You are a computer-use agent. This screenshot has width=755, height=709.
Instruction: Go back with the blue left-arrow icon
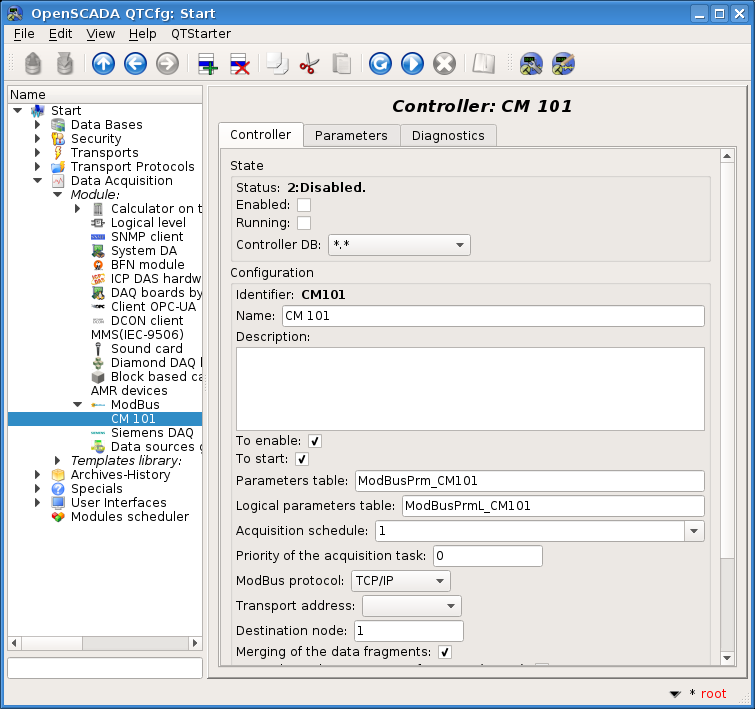click(135, 64)
